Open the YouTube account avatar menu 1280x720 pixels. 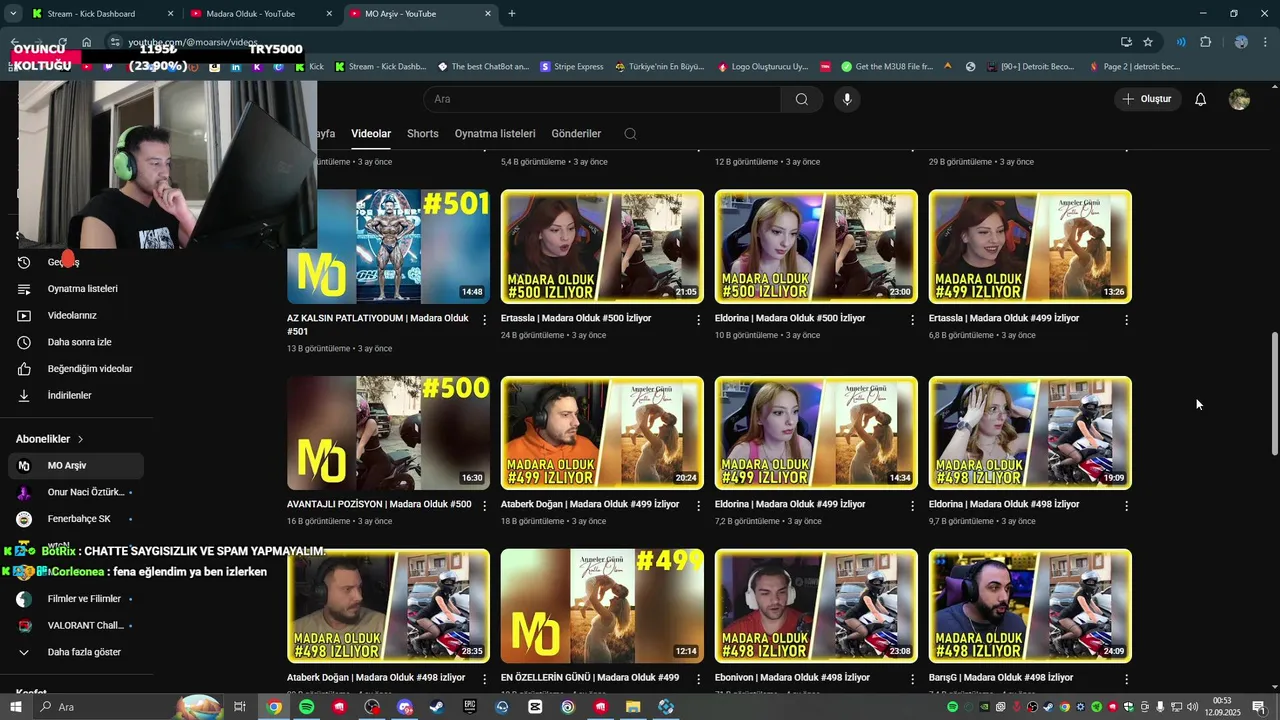click(x=1239, y=99)
